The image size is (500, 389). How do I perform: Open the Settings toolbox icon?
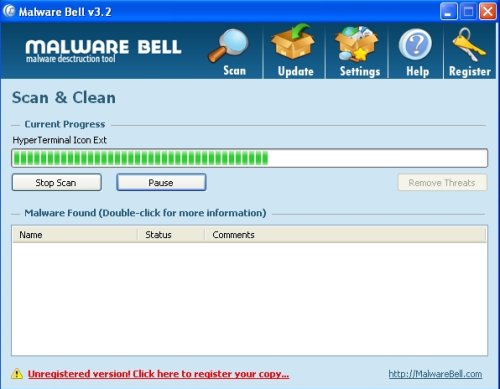click(x=357, y=44)
